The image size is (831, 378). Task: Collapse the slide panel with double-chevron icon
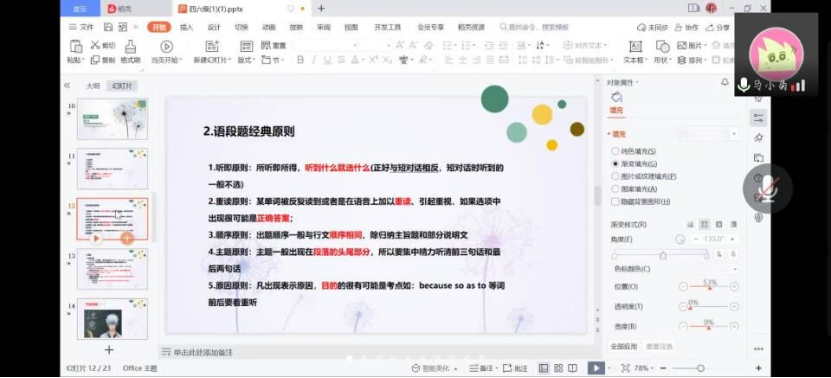67,85
